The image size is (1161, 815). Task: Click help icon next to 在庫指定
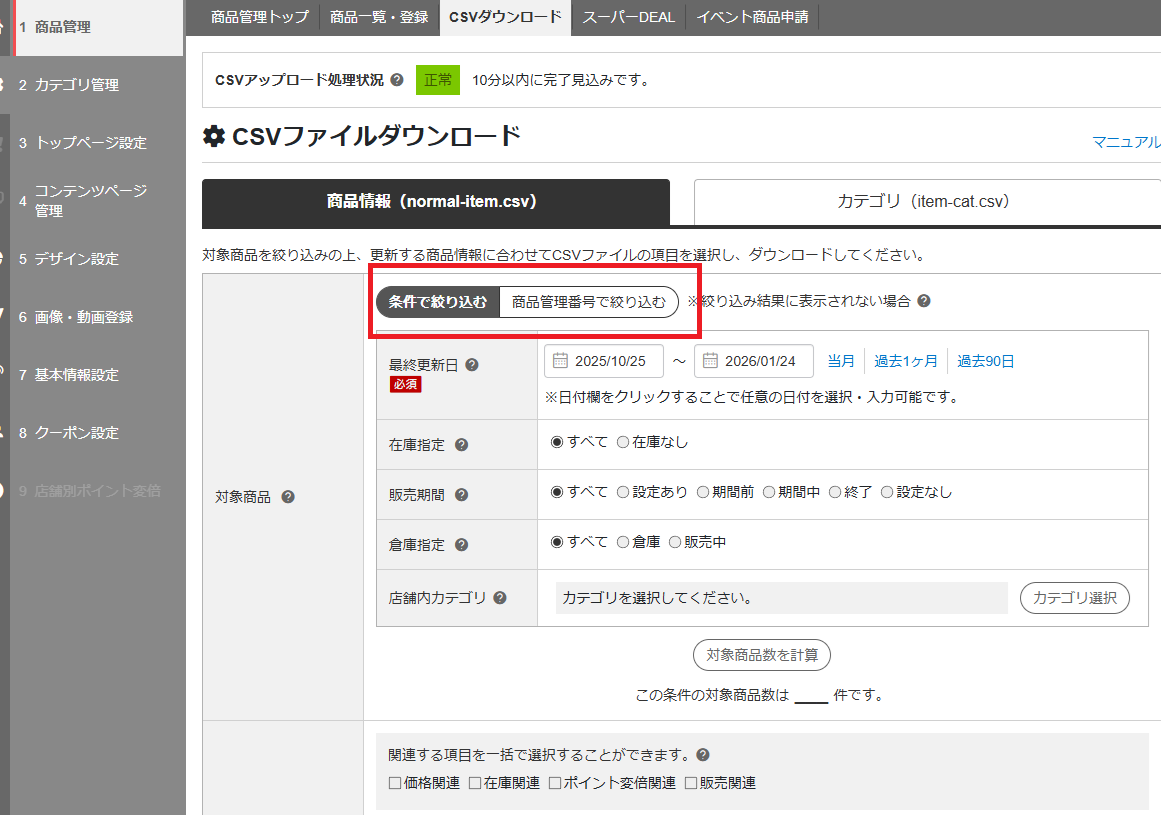pos(461,445)
